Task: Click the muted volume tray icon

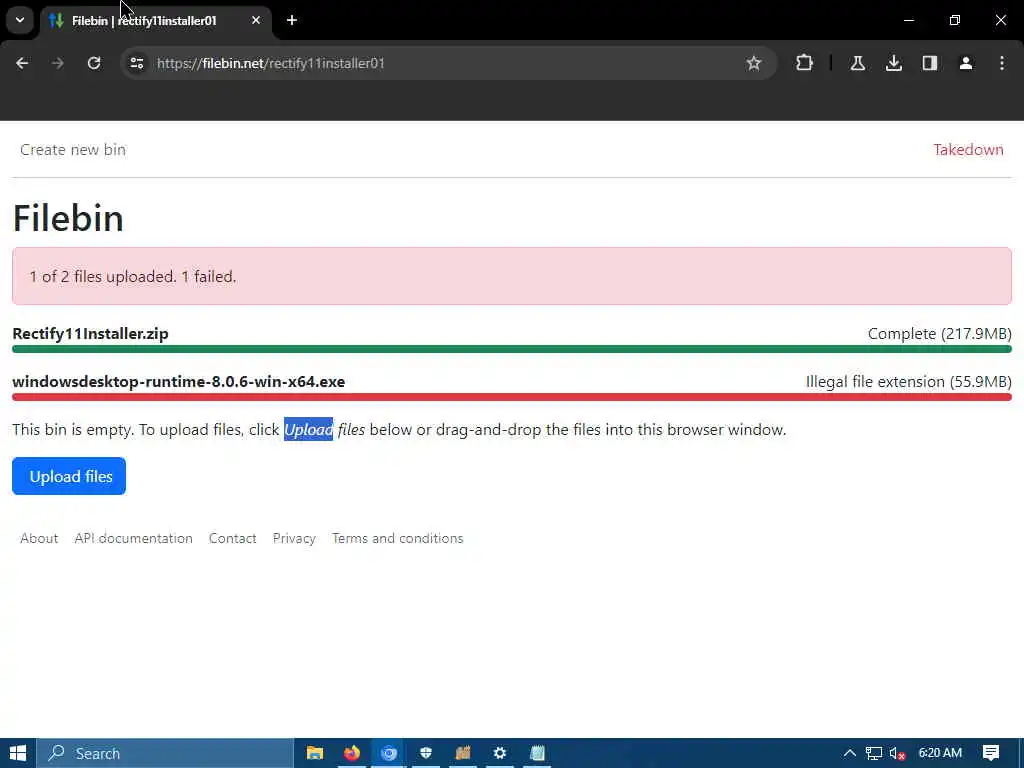Action: click(x=897, y=753)
